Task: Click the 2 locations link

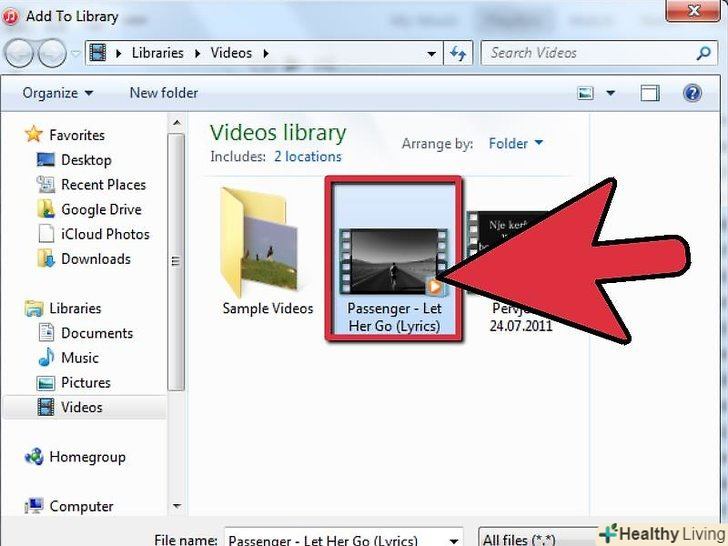Action: 307,156
